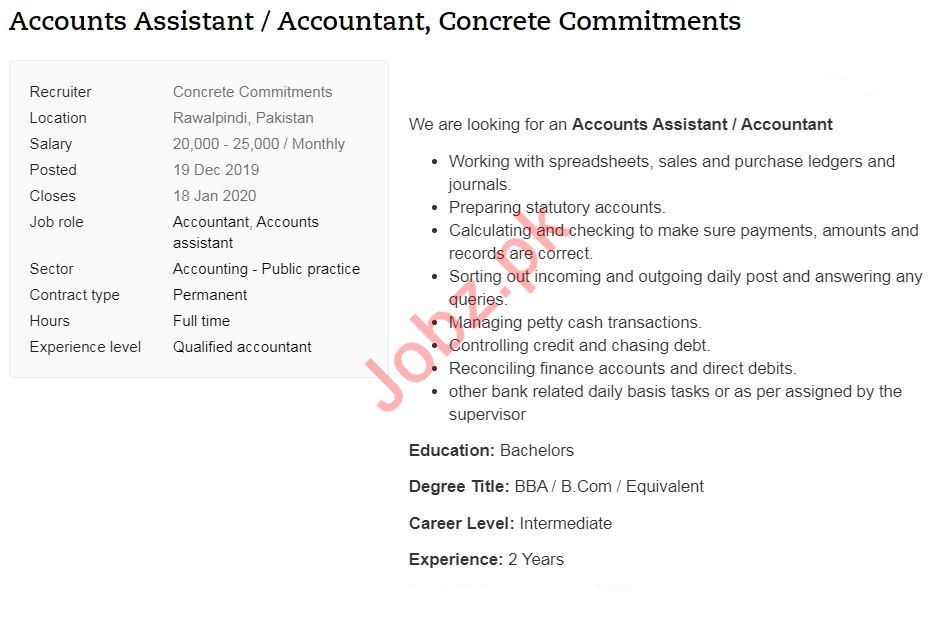934x620 pixels.
Task: Click the 19 Dec 2019 posted date
Action: (215, 170)
